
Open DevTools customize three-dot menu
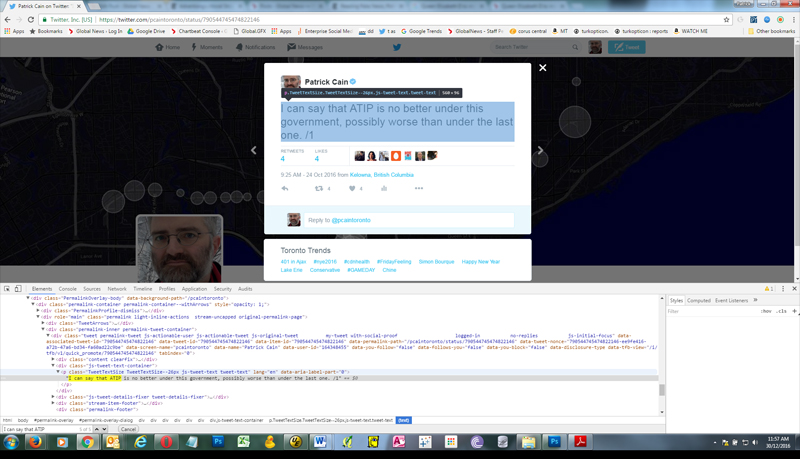pos(783,289)
